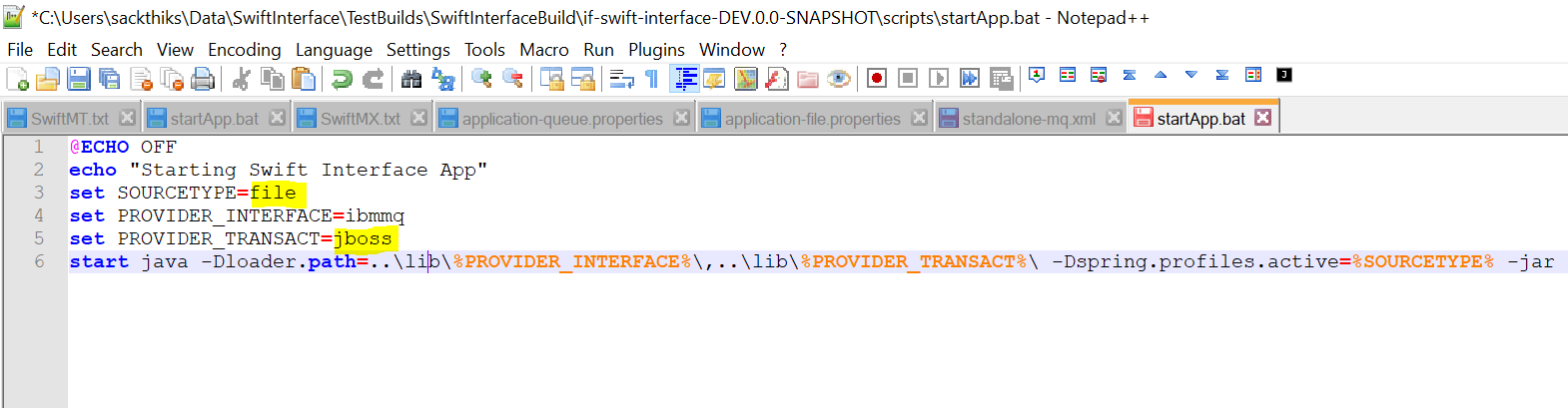
Task: Toggle show all characters pilcrow icon
Action: tap(651, 79)
